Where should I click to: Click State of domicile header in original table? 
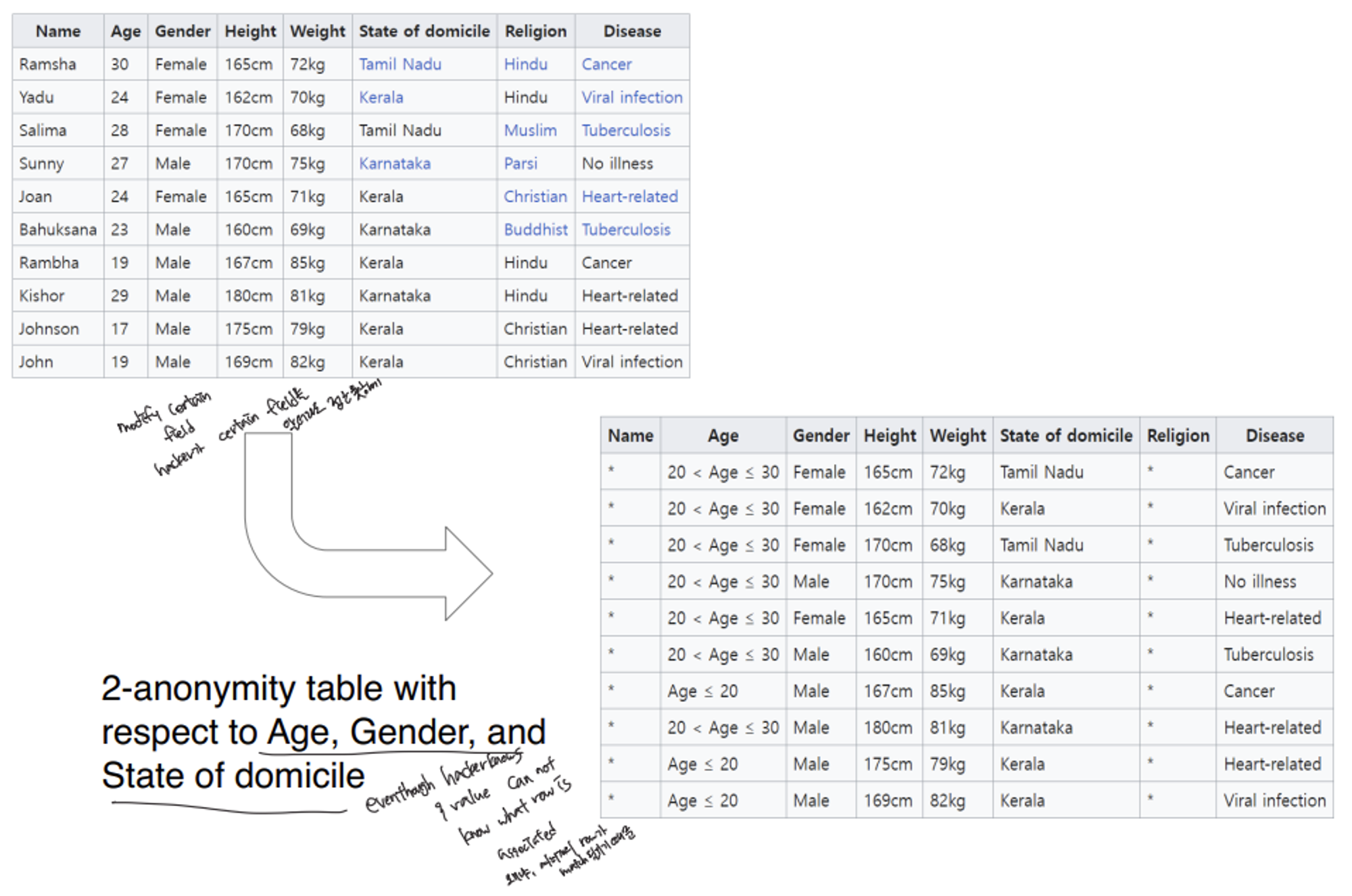(424, 31)
